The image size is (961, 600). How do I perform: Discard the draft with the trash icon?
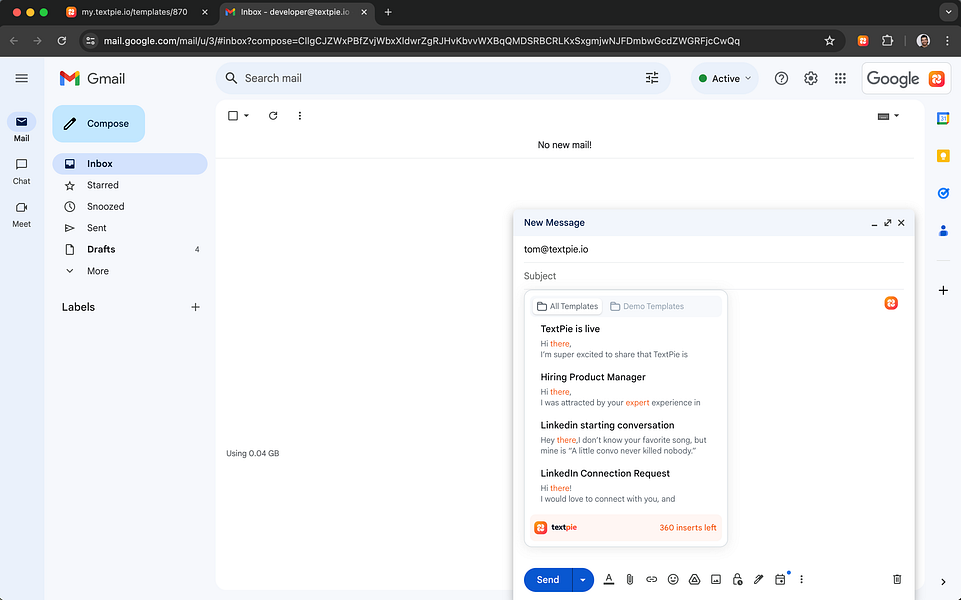coord(896,579)
